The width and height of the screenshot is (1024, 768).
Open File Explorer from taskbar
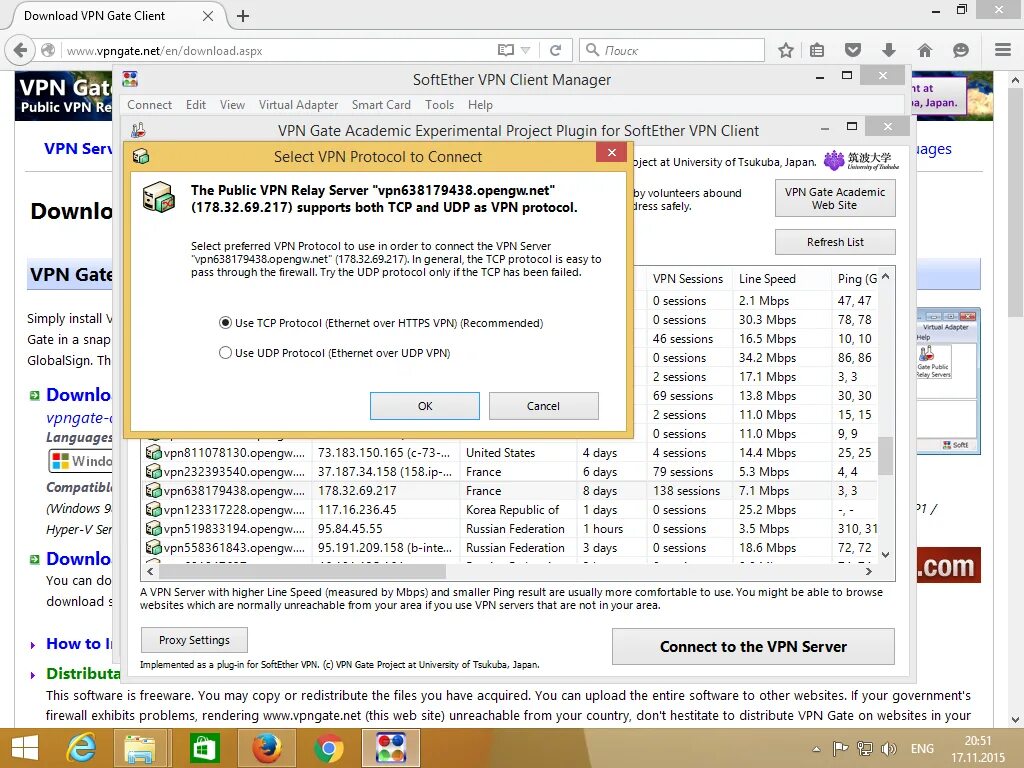click(x=140, y=748)
